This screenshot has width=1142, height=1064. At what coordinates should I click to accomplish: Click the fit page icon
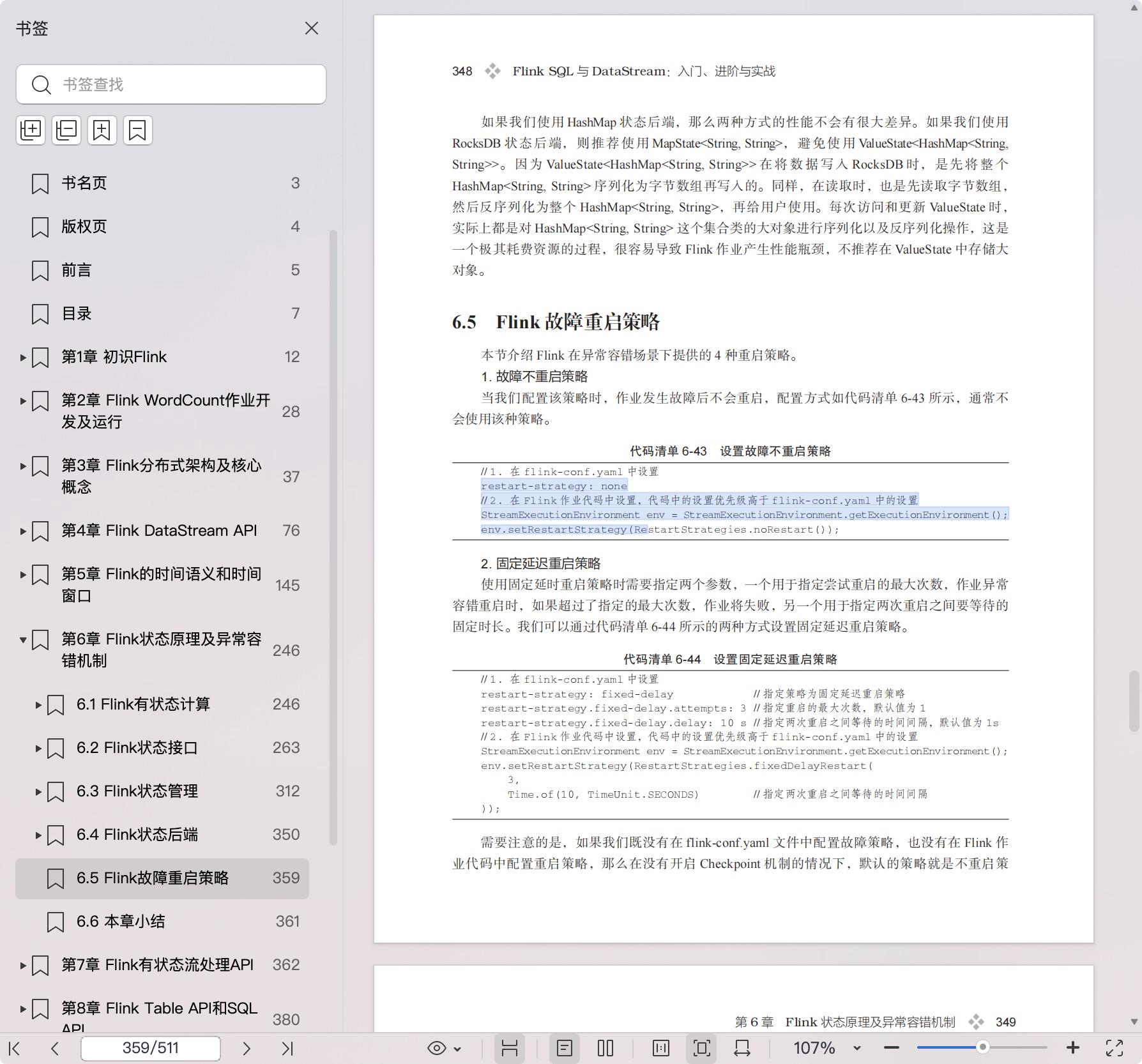(x=702, y=1048)
